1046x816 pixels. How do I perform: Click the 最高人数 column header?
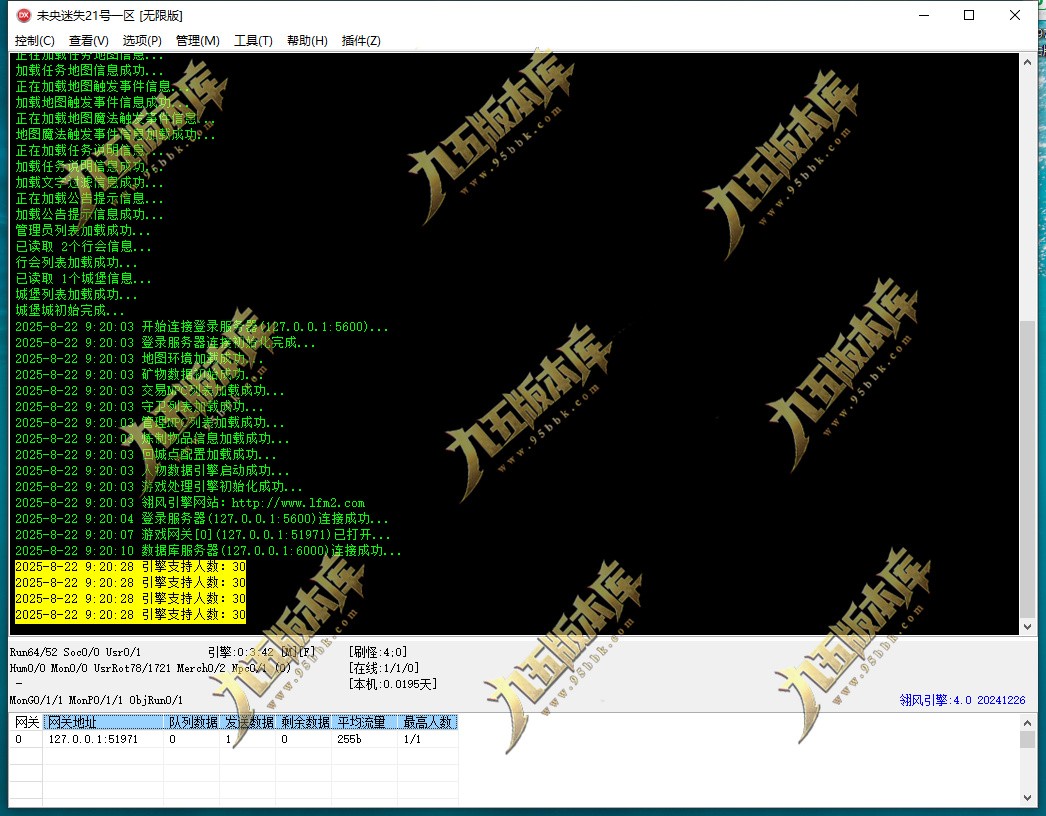(x=428, y=722)
